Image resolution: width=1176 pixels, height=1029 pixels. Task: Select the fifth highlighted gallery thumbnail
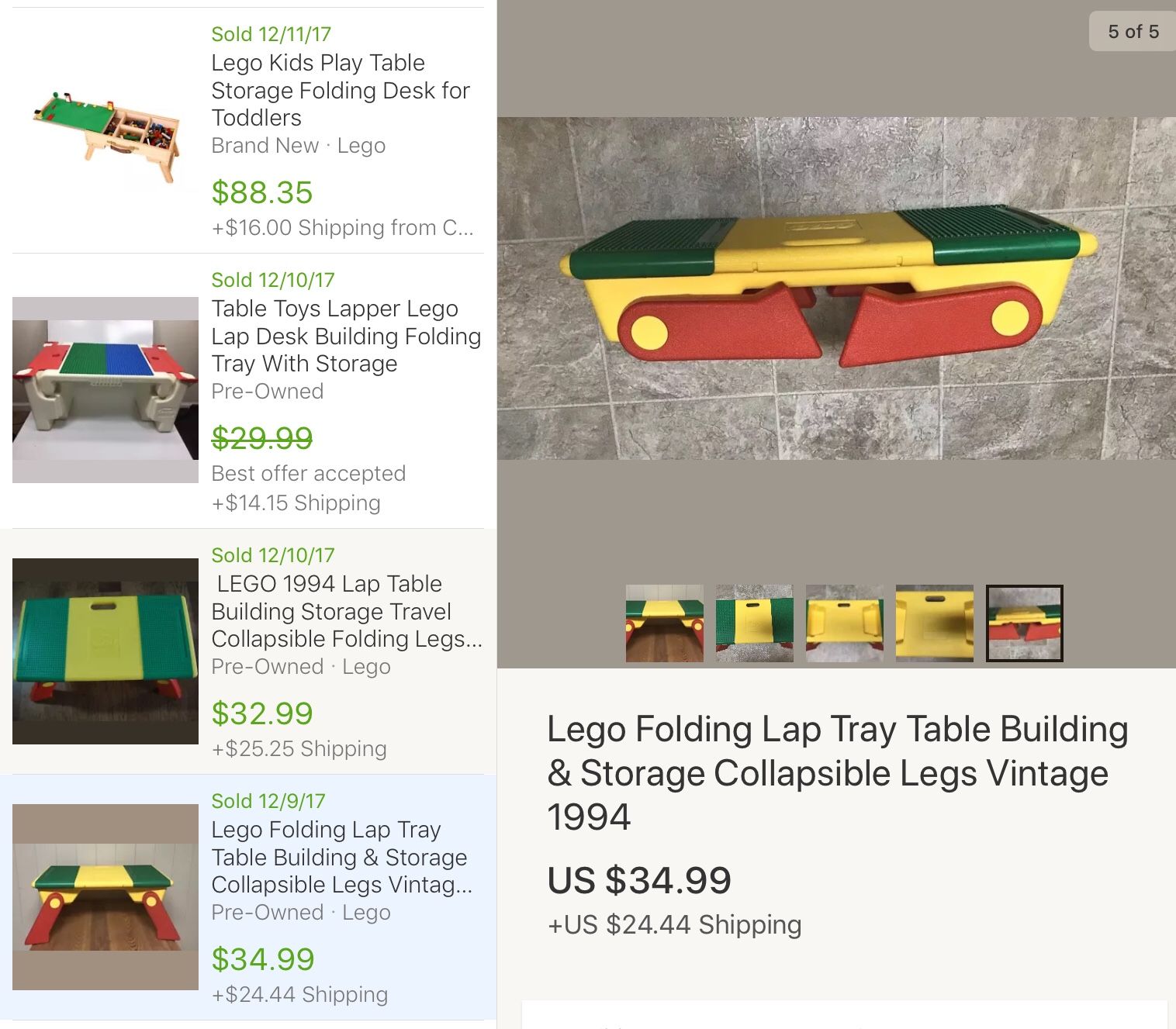click(x=1025, y=623)
